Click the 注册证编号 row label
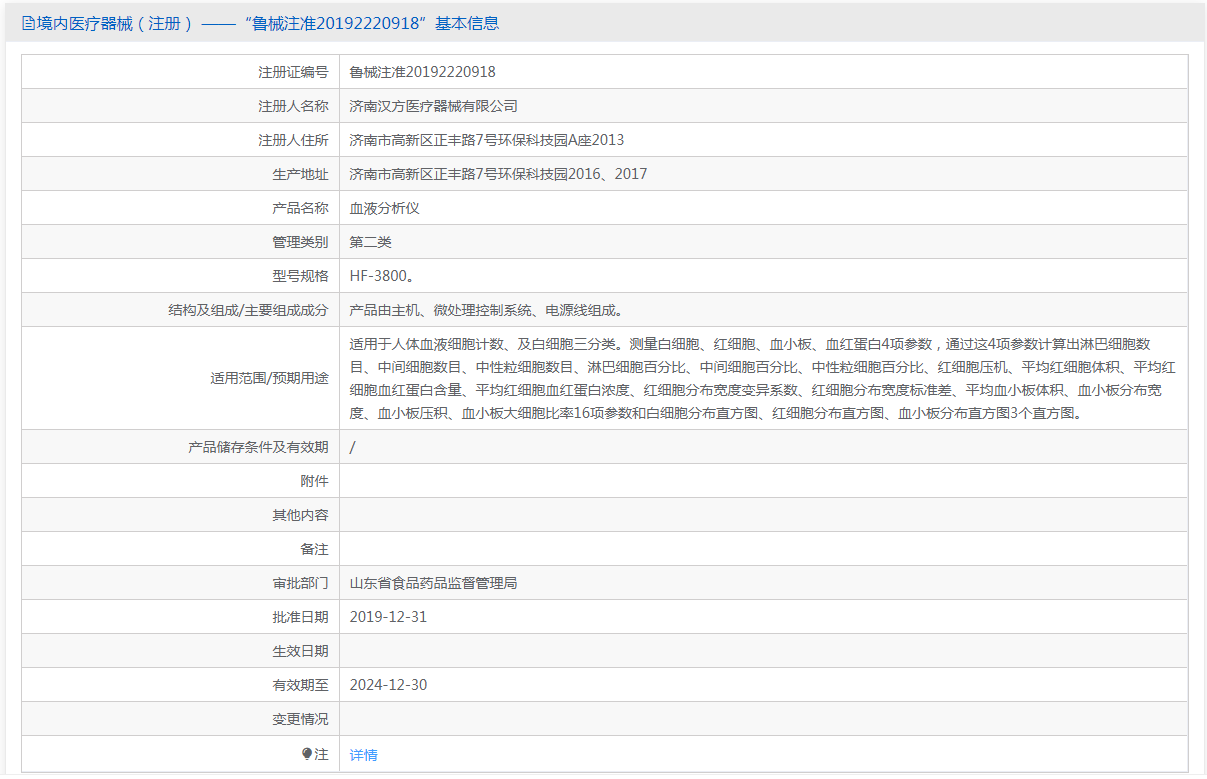Viewport: 1207px width, 779px height. click(293, 72)
